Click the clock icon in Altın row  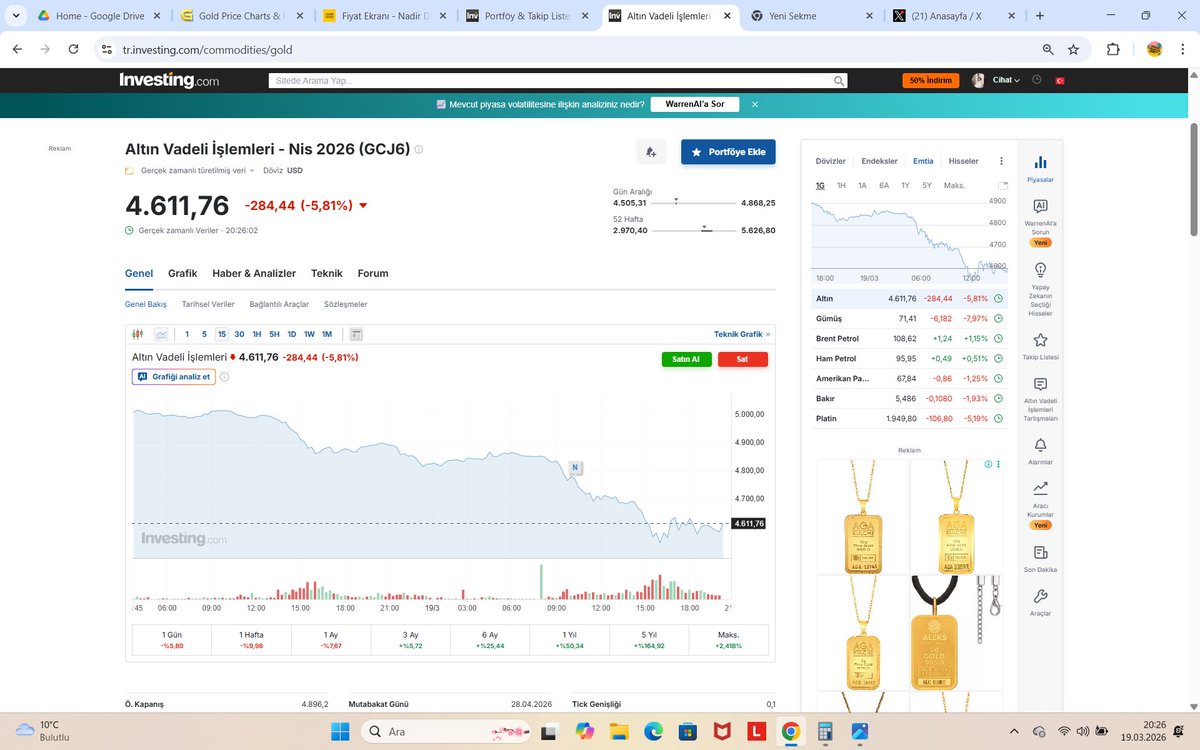tap(998, 299)
